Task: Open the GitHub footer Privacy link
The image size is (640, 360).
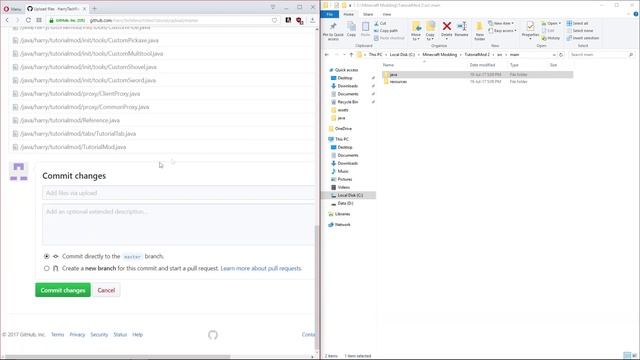Action: [77, 334]
